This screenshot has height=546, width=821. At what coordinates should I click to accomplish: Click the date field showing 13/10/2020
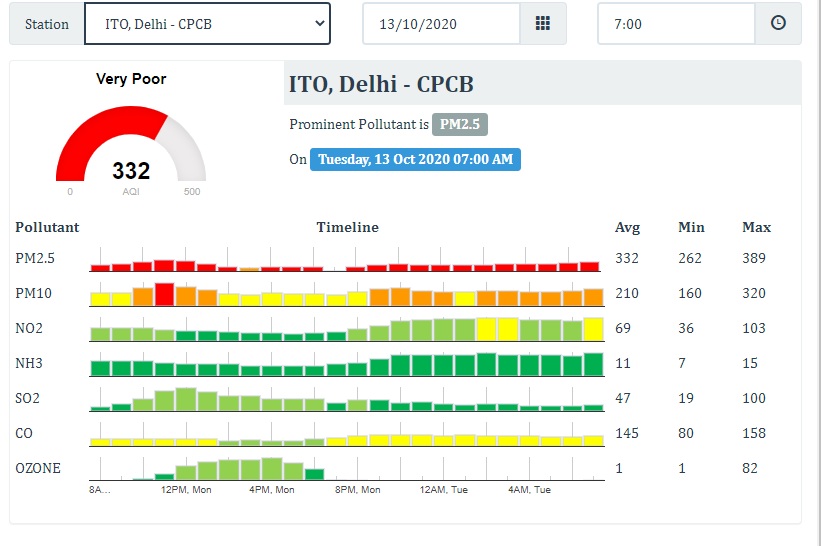point(441,24)
